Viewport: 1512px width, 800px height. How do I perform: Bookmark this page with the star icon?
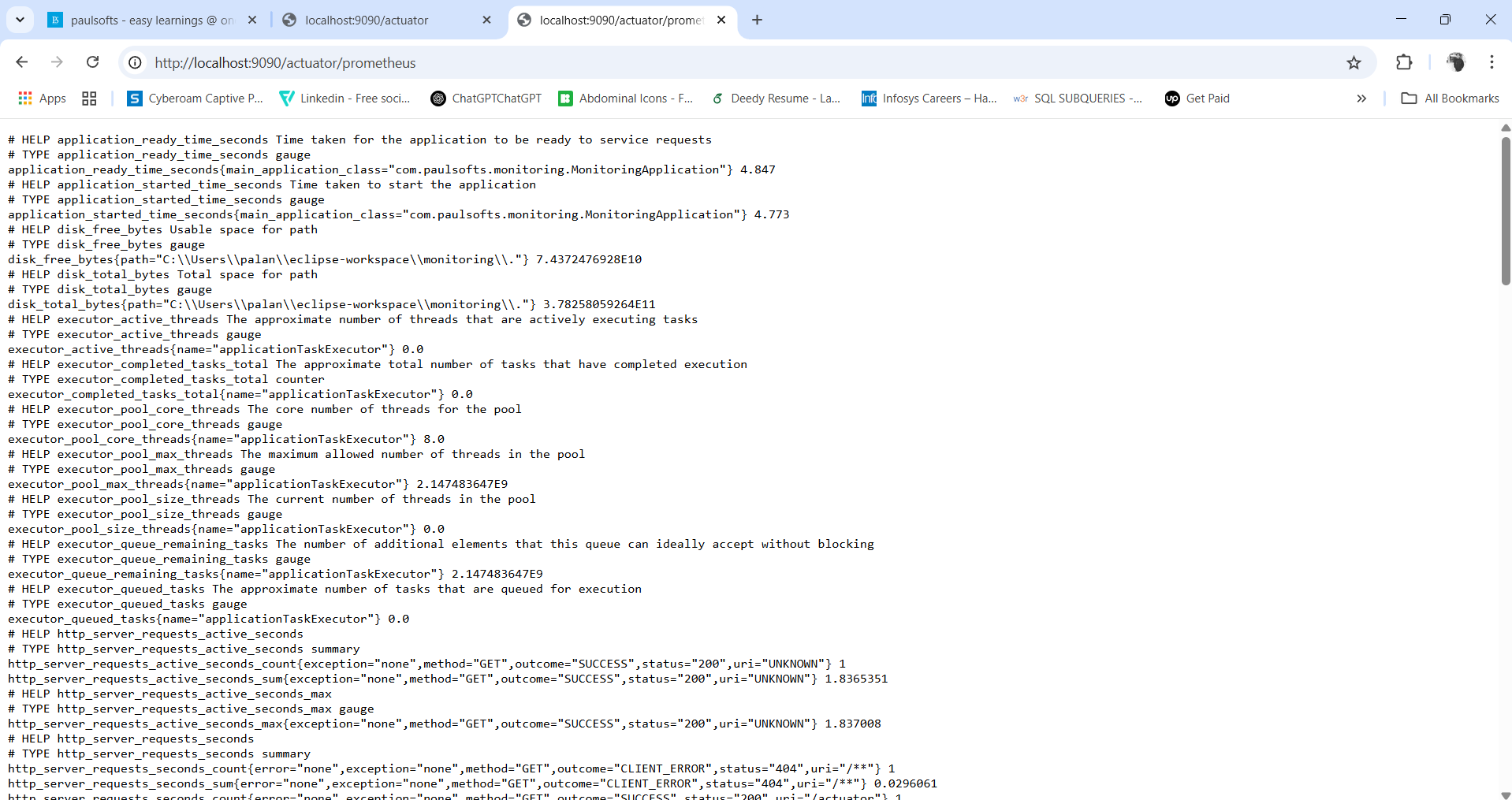(x=1354, y=62)
